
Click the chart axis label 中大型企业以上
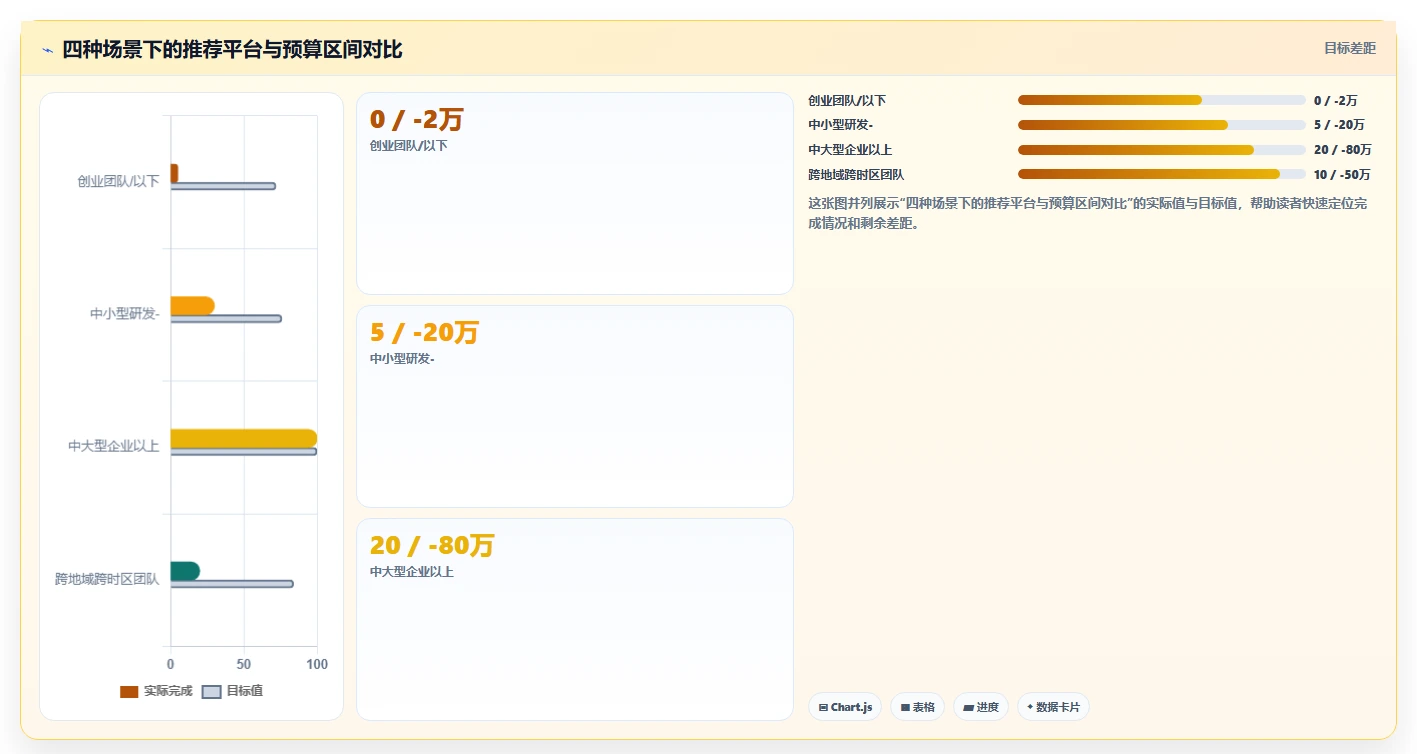click(x=113, y=446)
